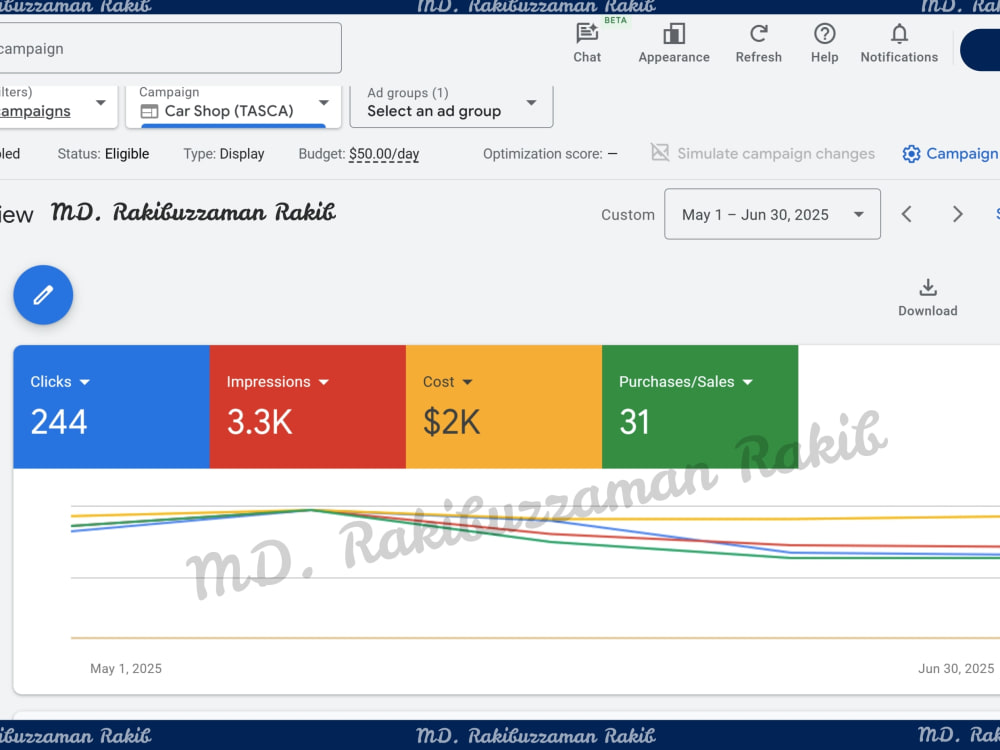The image size is (1000, 750).
Task: Open the Ad groups selector dropdown
Action: (x=451, y=106)
